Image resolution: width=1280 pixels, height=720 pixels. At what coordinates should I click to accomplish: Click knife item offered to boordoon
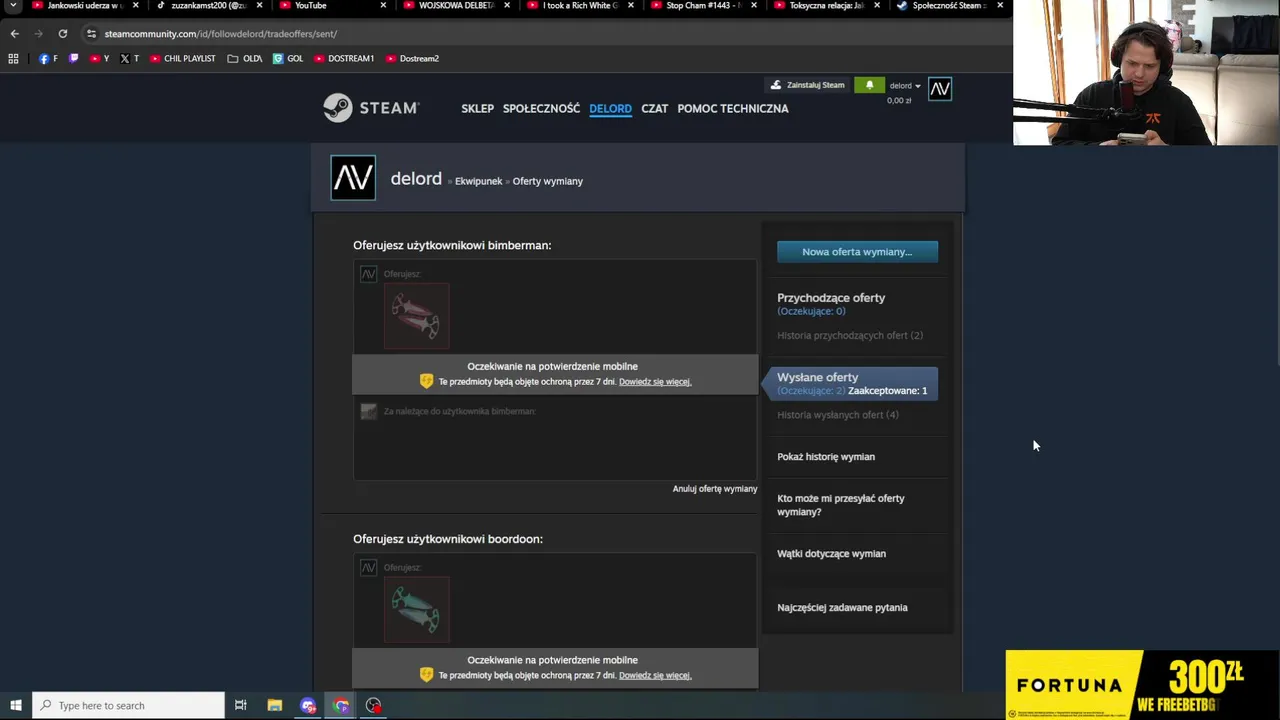point(417,610)
